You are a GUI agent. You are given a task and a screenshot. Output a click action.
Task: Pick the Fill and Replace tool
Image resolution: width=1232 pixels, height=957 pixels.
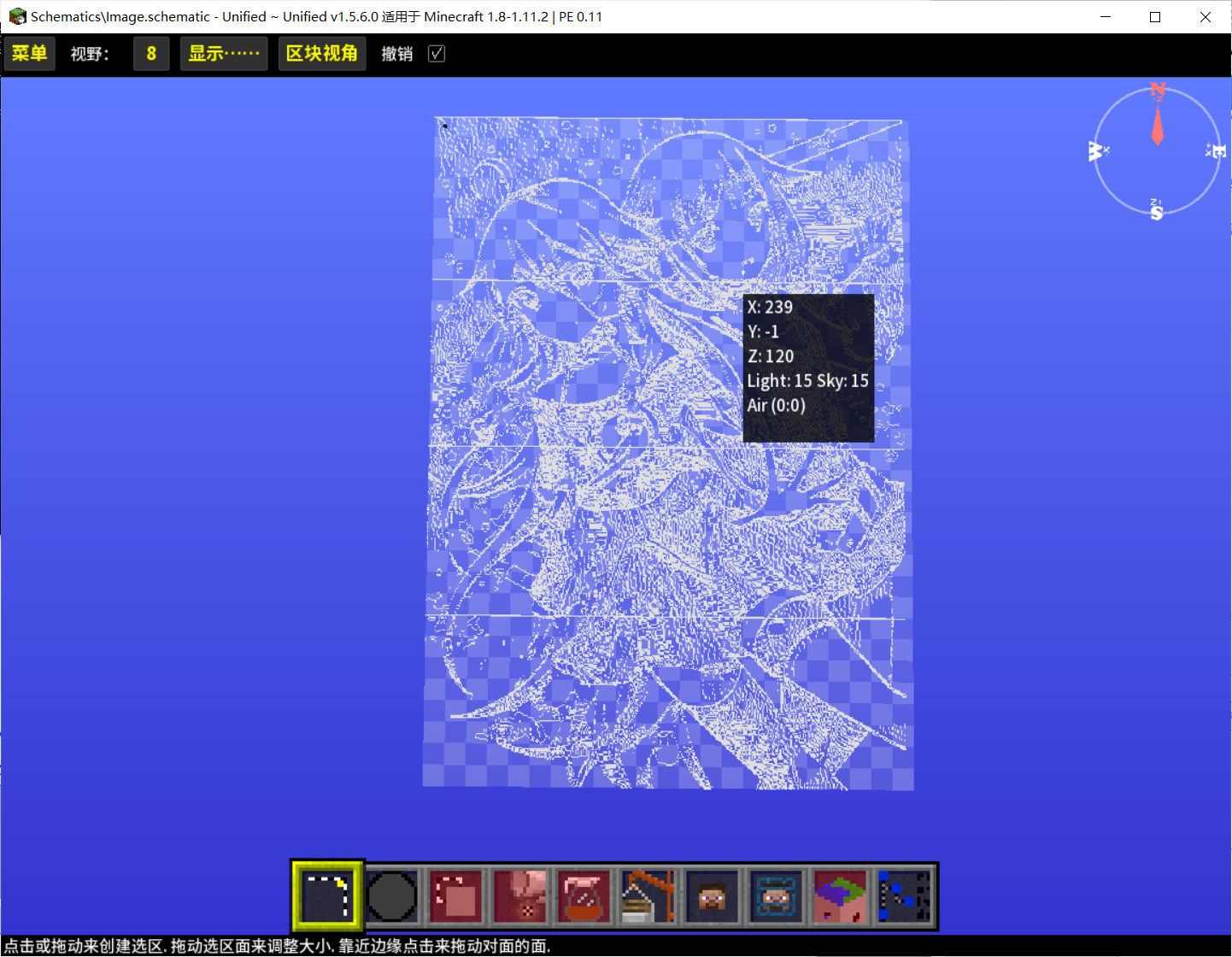tap(520, 896)
